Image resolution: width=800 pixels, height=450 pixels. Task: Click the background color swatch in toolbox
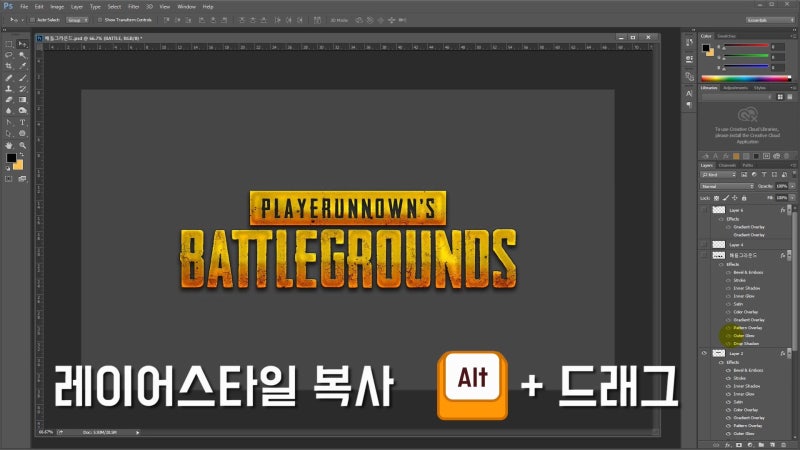click(x=20, y=166)
